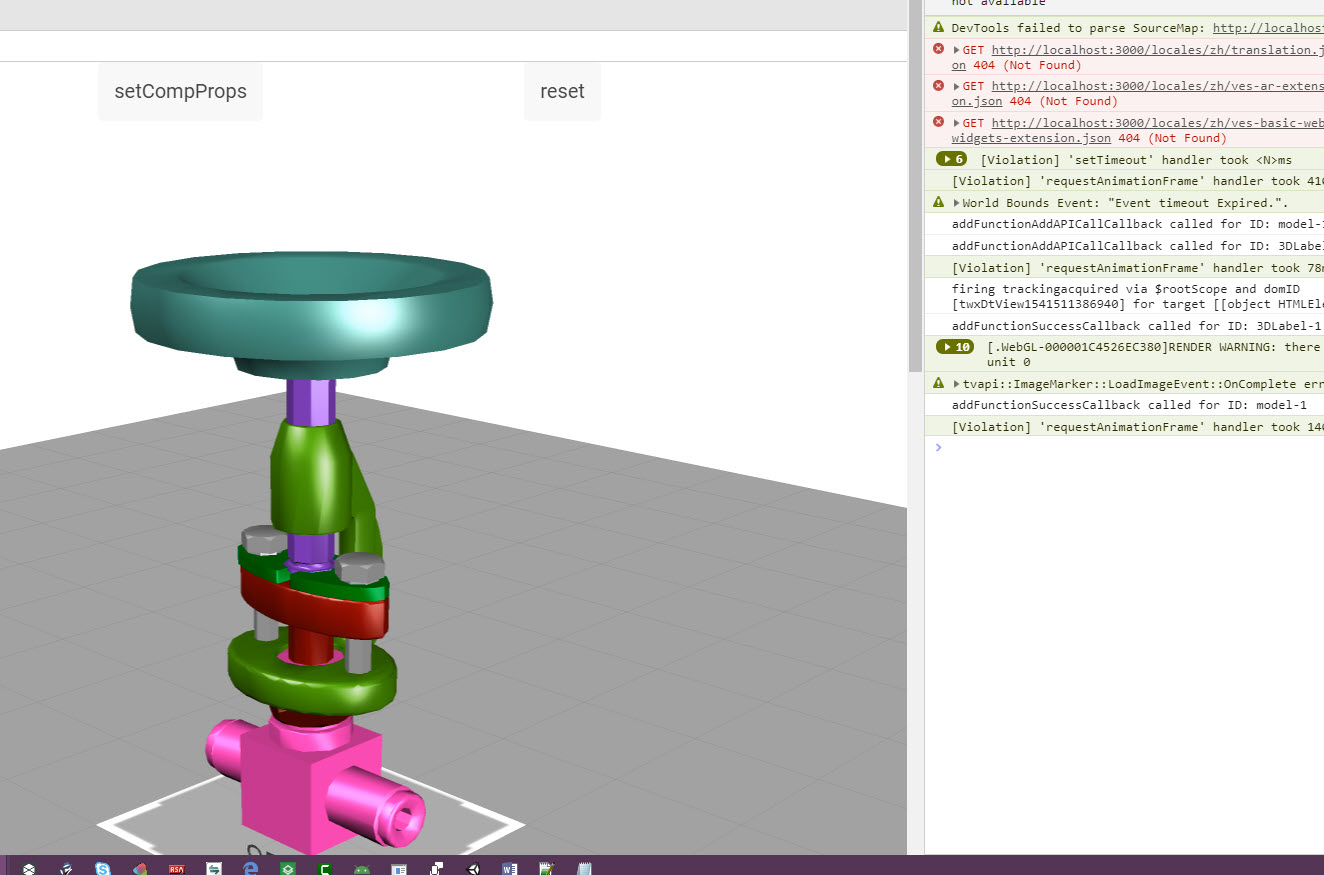
Task: Expand the World Bounds Event warning entry
Action: (x=955, y=202)
